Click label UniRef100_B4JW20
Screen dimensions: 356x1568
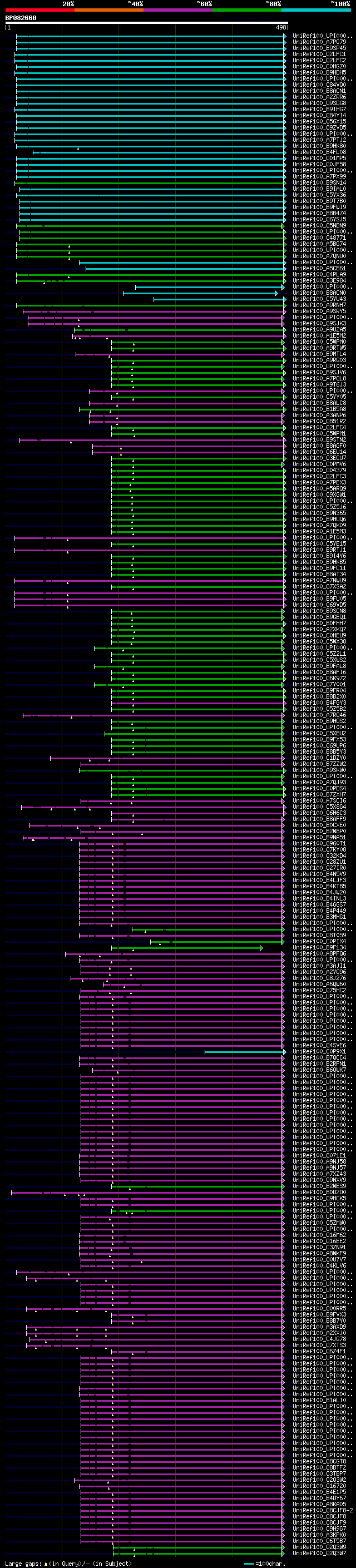tap(319, 892)
